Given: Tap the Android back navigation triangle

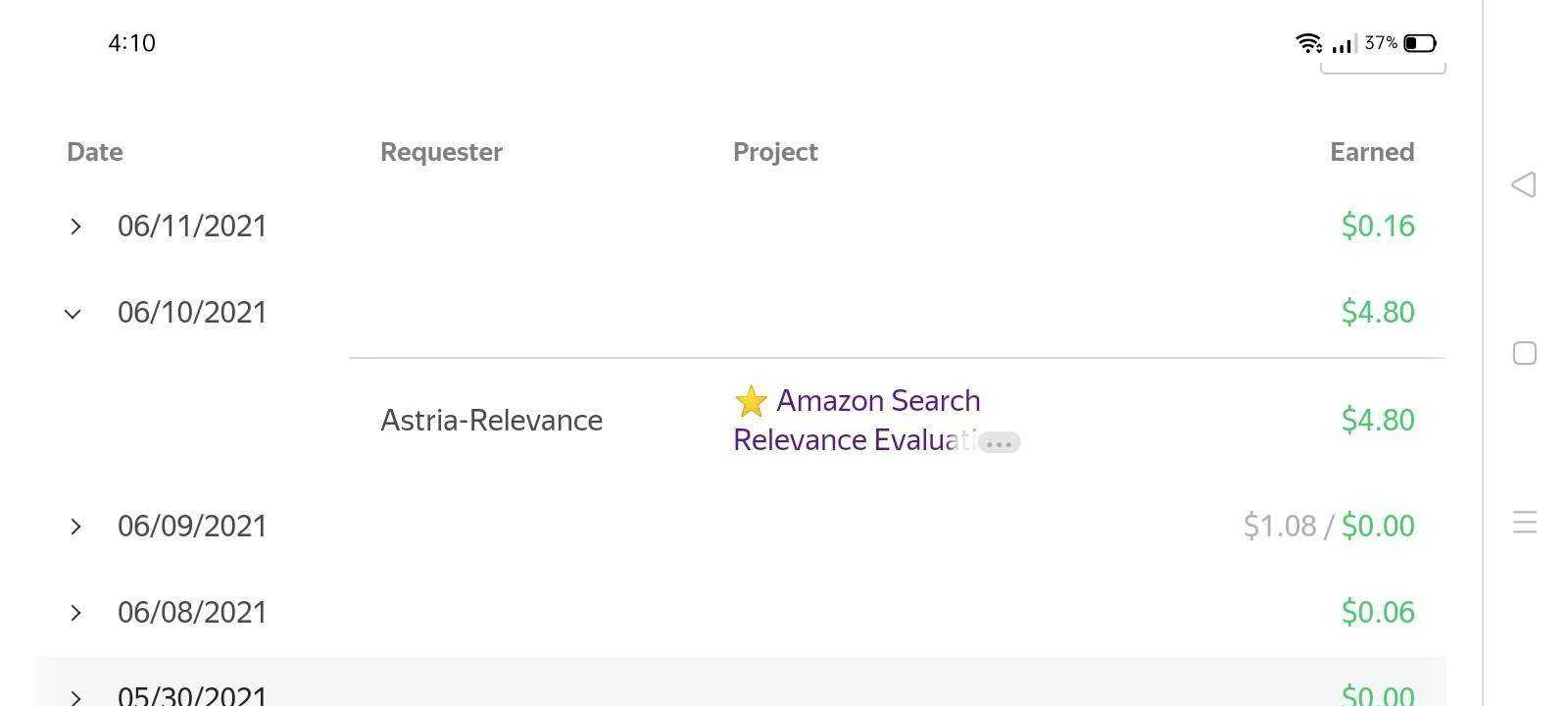Looking at the screenshot, I should (x=1524, y=184).
